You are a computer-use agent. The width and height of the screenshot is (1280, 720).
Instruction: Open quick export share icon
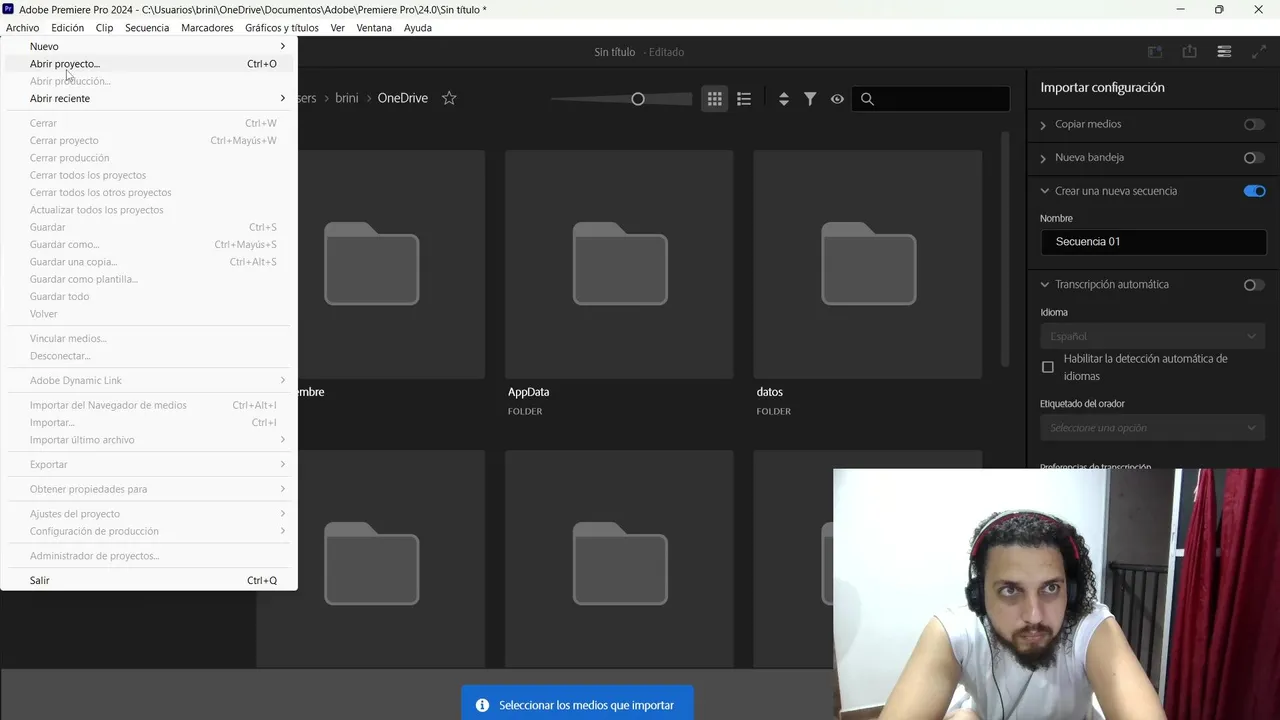pos(1189,52)
